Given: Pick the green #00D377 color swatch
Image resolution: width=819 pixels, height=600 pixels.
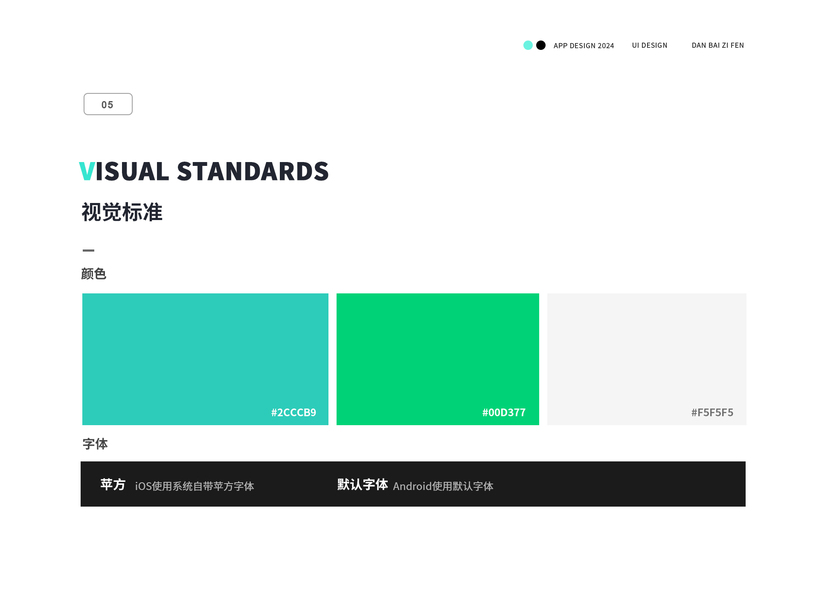Looking at the screenshot, I should [438, 359].
